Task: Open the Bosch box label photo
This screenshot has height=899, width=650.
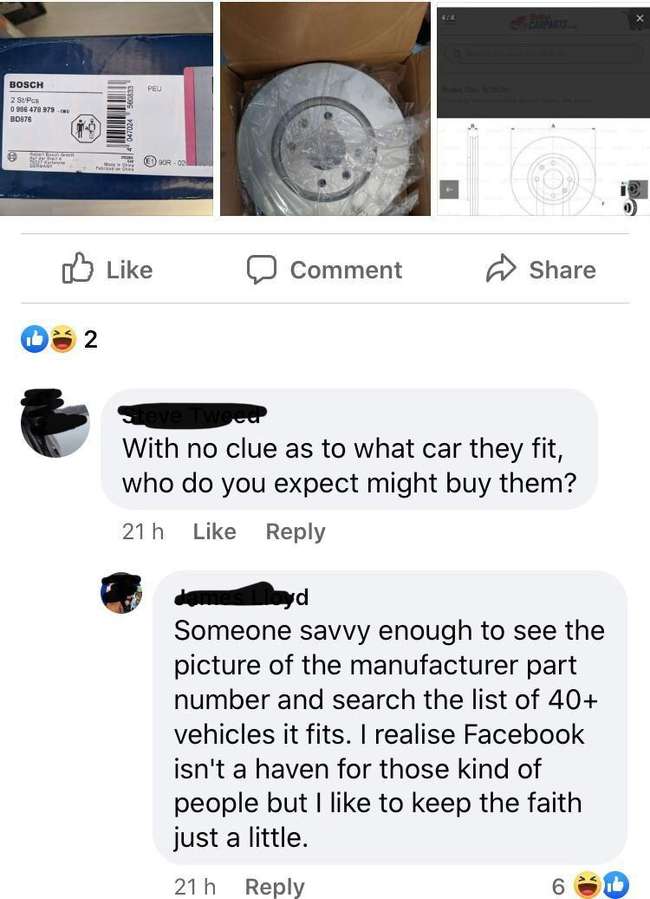Action: [x=106, y=109]
